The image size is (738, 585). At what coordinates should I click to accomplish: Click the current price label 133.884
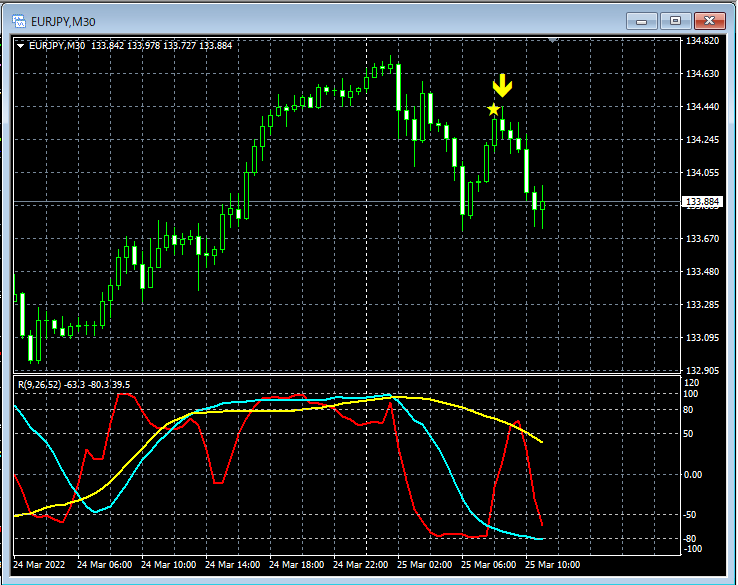pyautogui.click(x=702, y=202)
